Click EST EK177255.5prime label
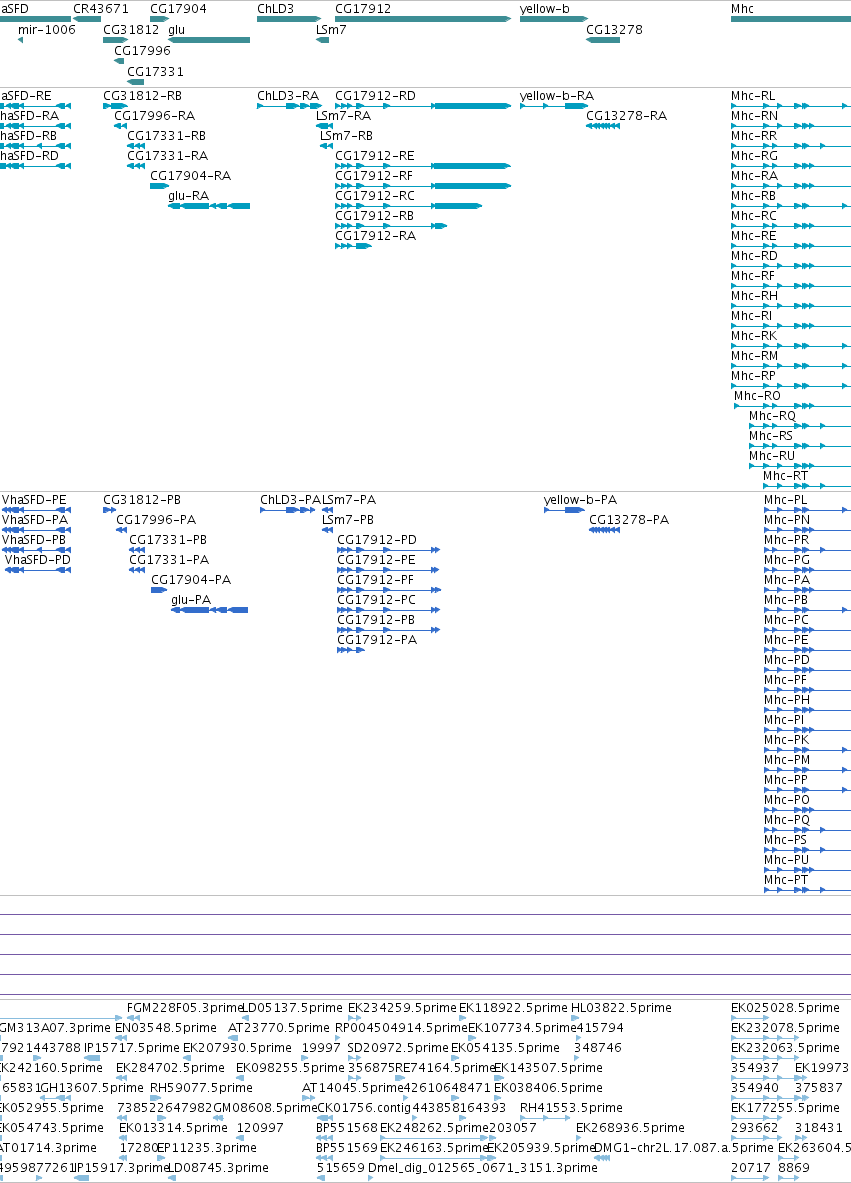 pyautogui.click(x=785, y=1108)
